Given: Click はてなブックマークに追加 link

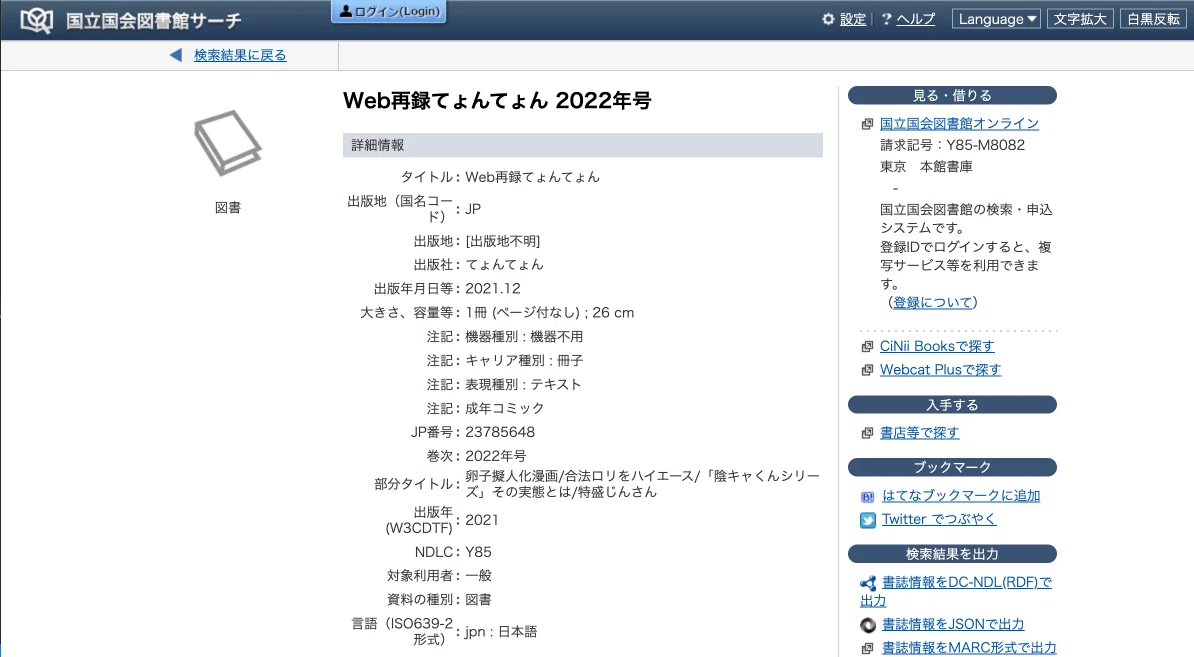Looking at the screenshot, I should tap(961, 496).
